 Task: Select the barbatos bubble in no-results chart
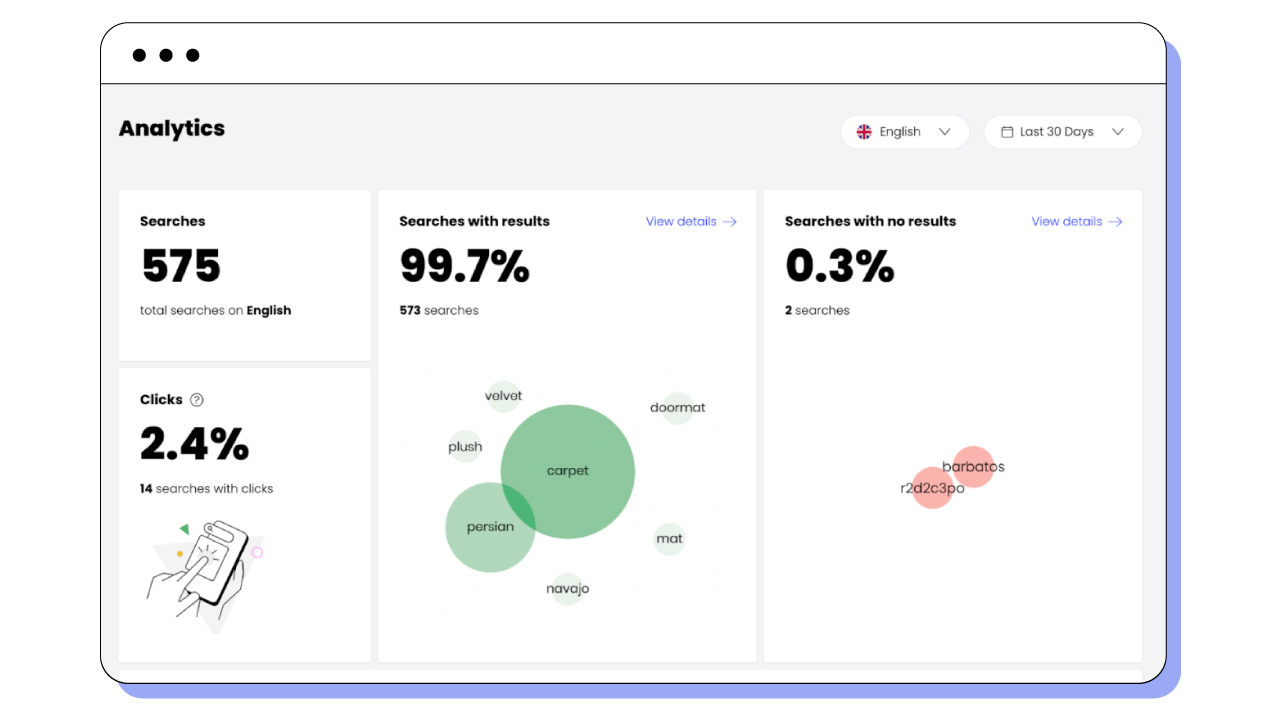pyautogui.click(x=974, y=468)
